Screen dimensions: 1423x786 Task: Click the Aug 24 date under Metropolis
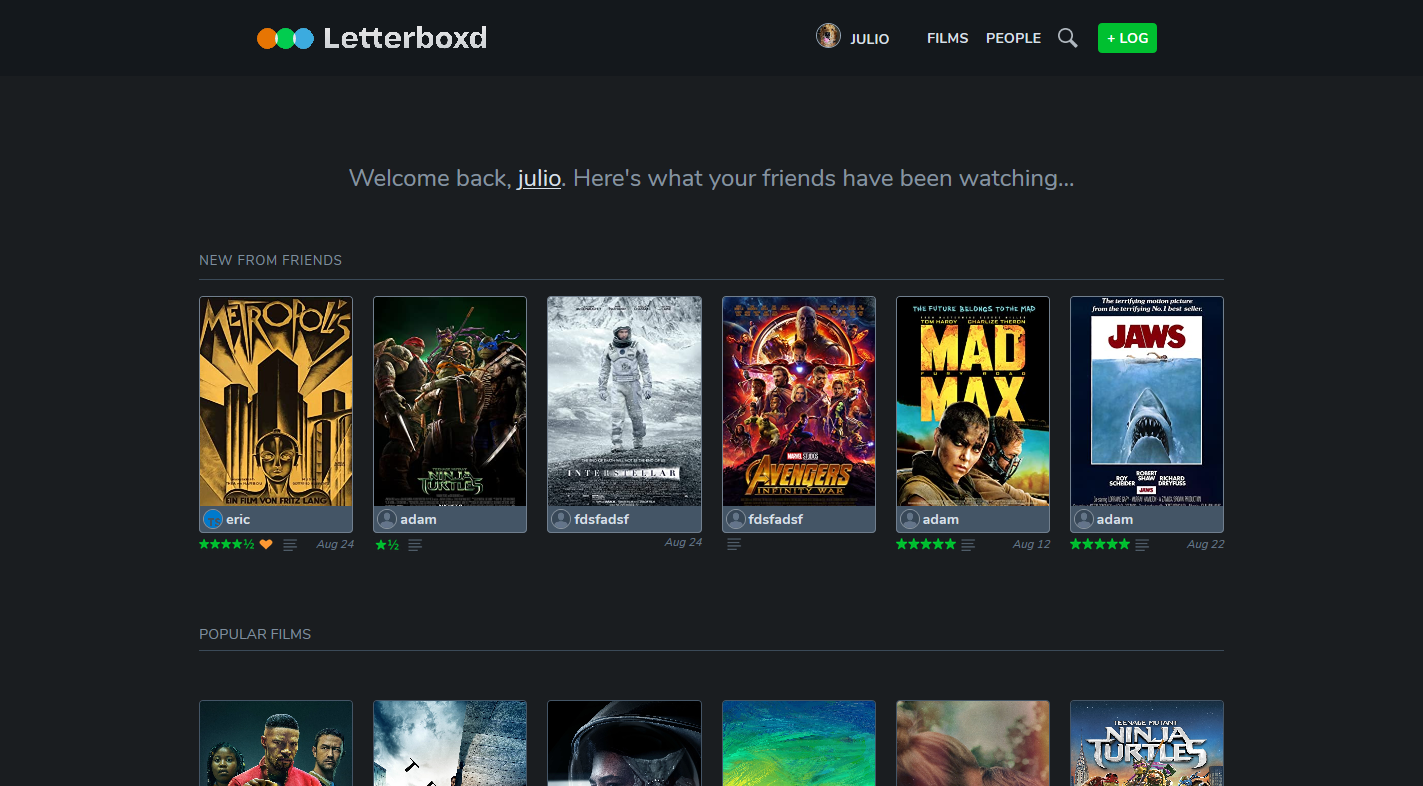click(x=335, y=544)
